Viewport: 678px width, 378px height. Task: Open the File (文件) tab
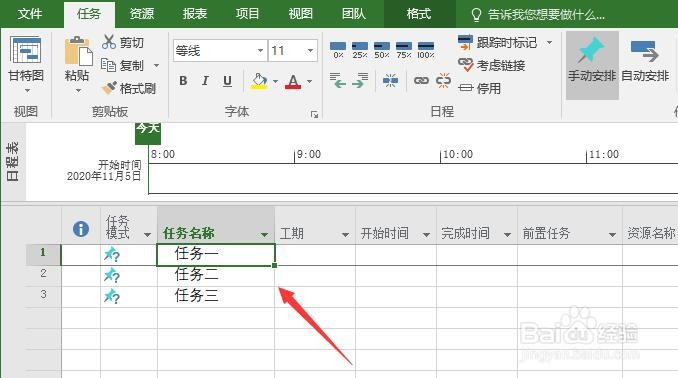[30, 14]
